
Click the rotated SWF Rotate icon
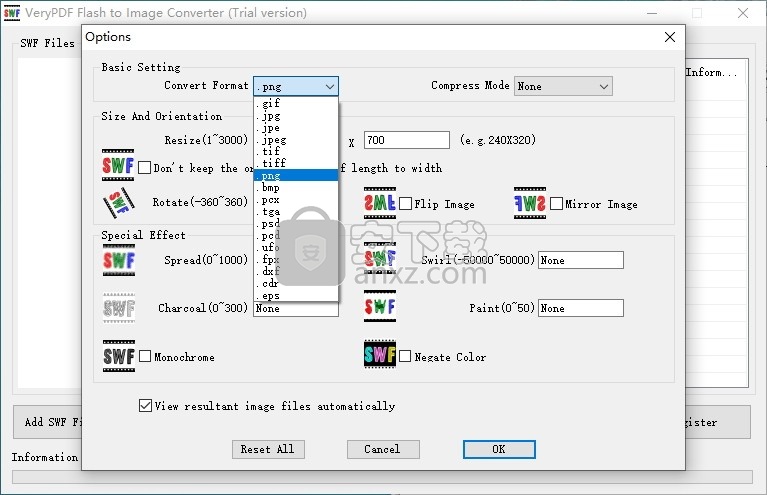pos(118,202)
